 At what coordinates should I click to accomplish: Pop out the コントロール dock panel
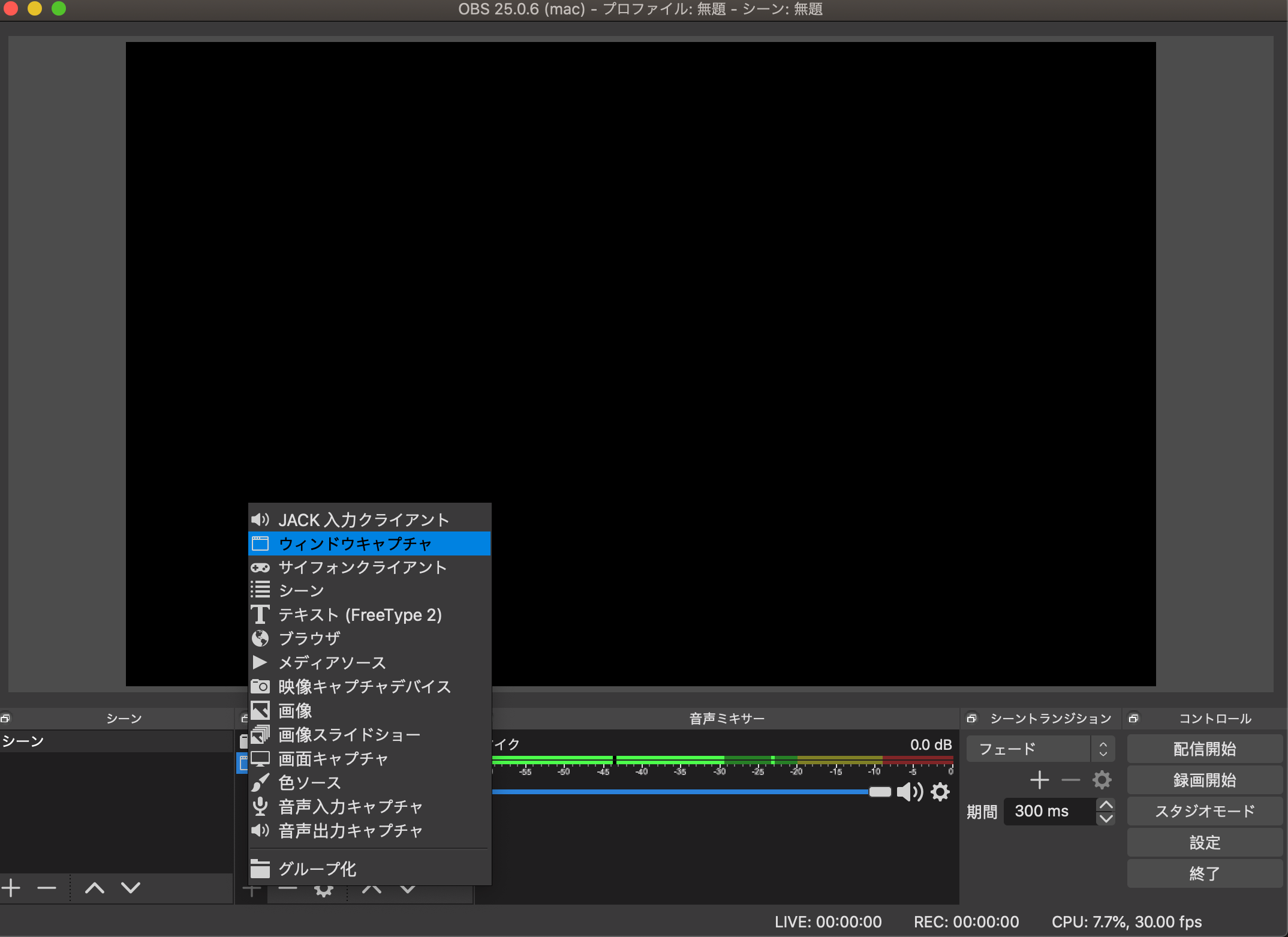pos(1133,718)
